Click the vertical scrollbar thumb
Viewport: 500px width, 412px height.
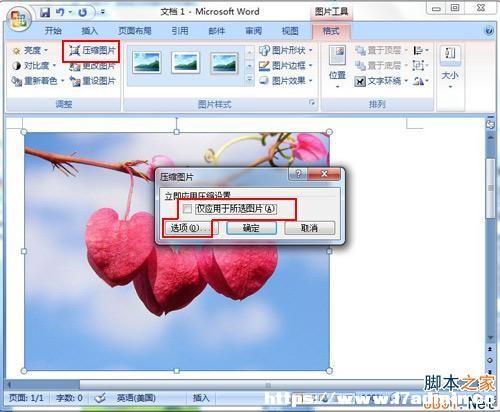(490, 189)
